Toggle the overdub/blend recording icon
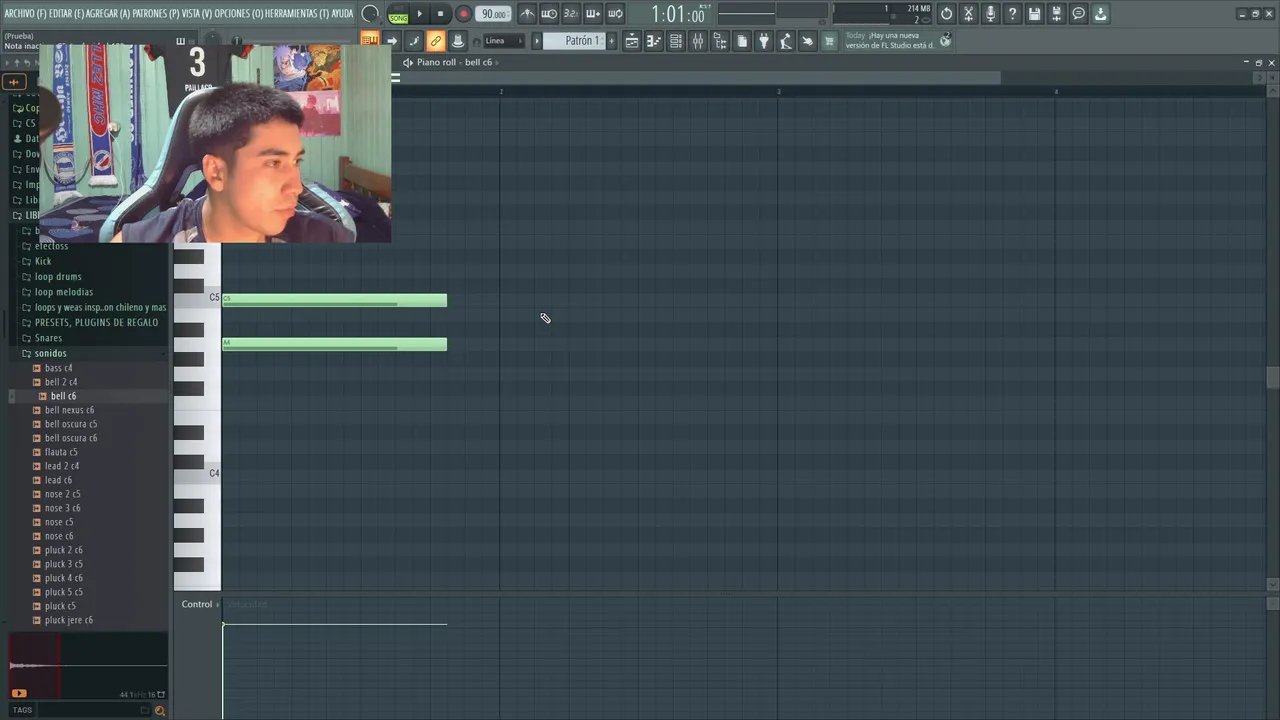 (x=593, y=14)
